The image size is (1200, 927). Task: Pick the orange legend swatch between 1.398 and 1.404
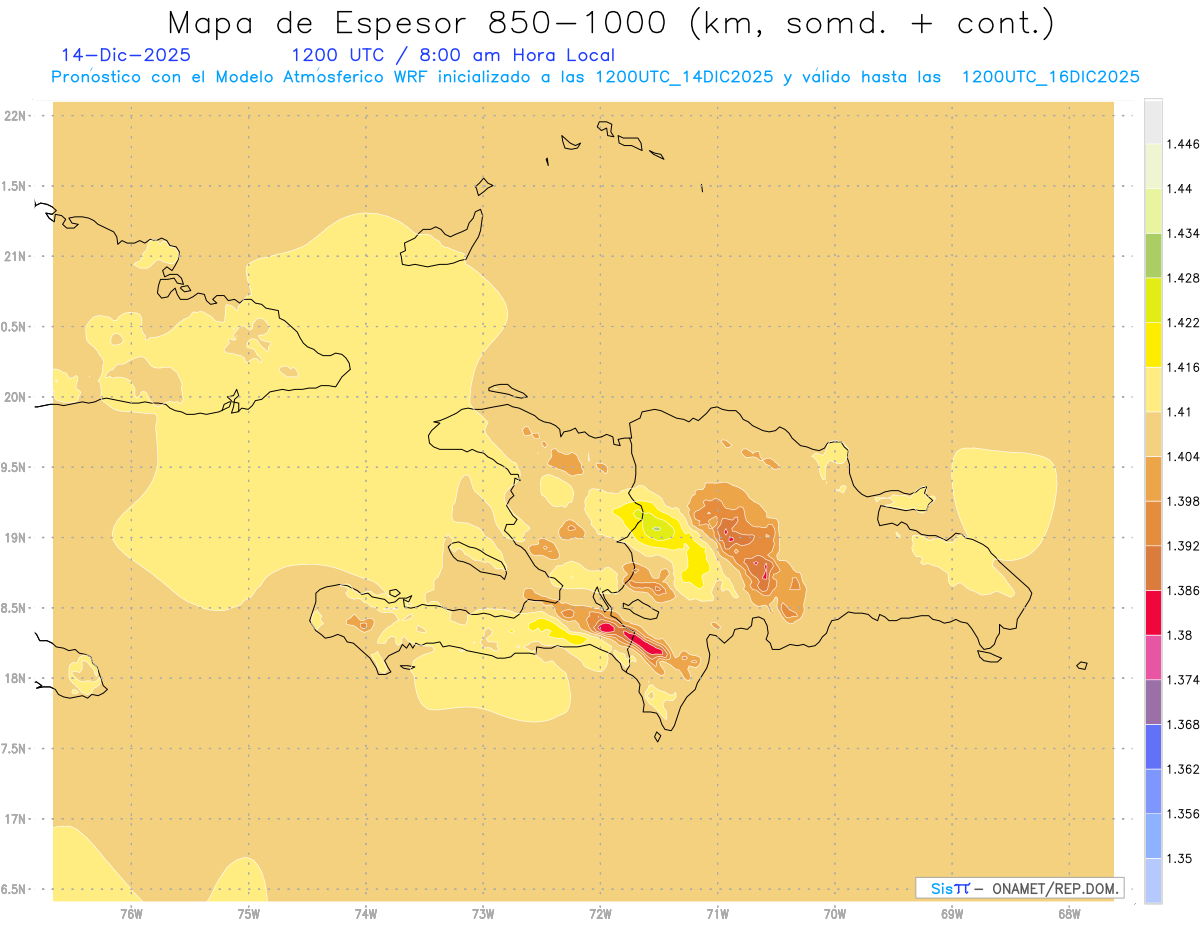pyautogui.click(x=1153, y=479)
